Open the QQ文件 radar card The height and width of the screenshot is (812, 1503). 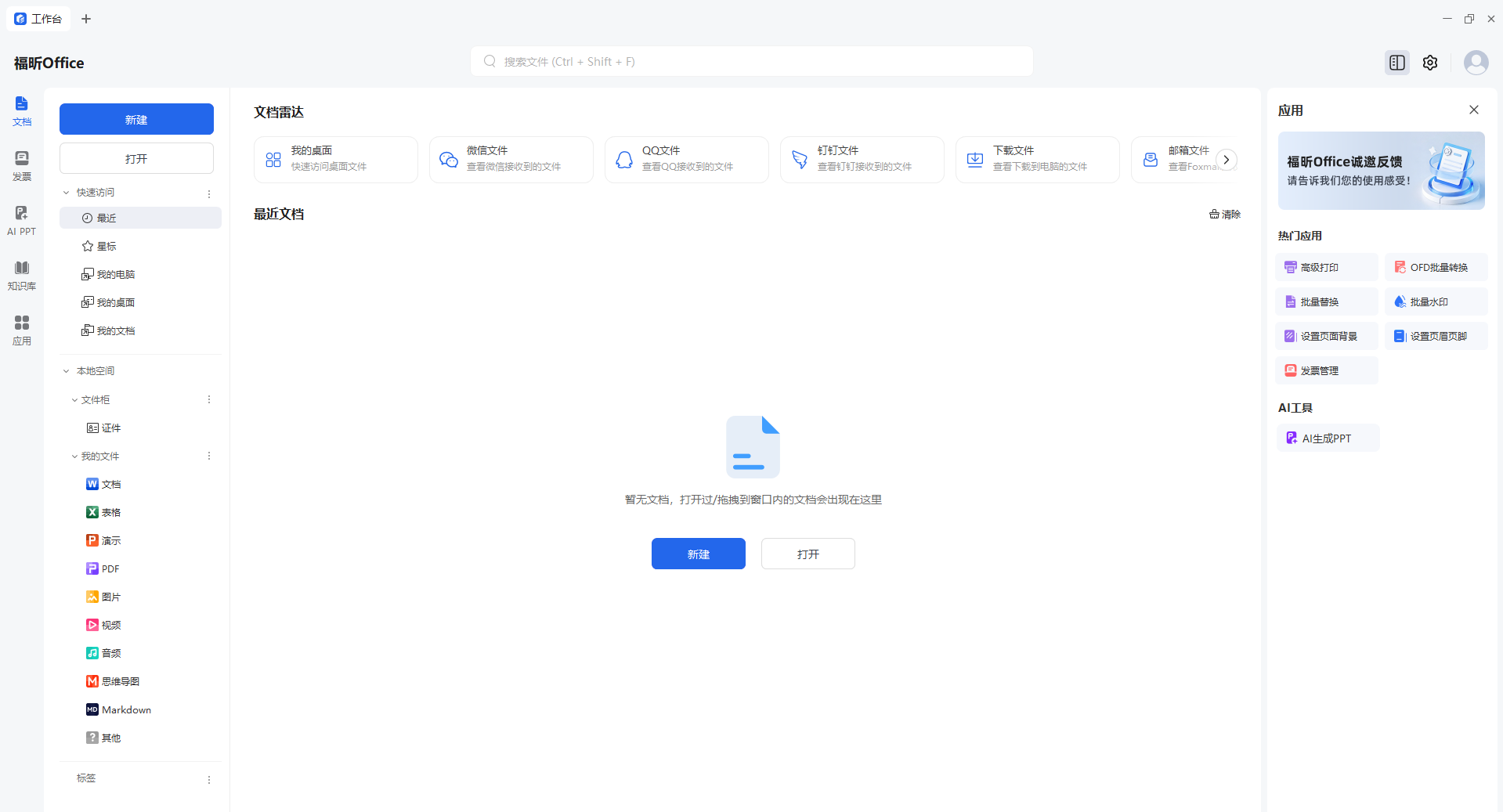pyautogui.click(x=687, y=160)
